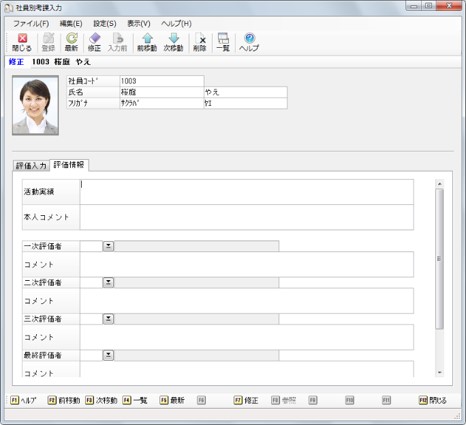Viewport: 466px width, 425px height.
Task: Expand the 二次評価者 dropdown arrow
Action: pos(108,283)
